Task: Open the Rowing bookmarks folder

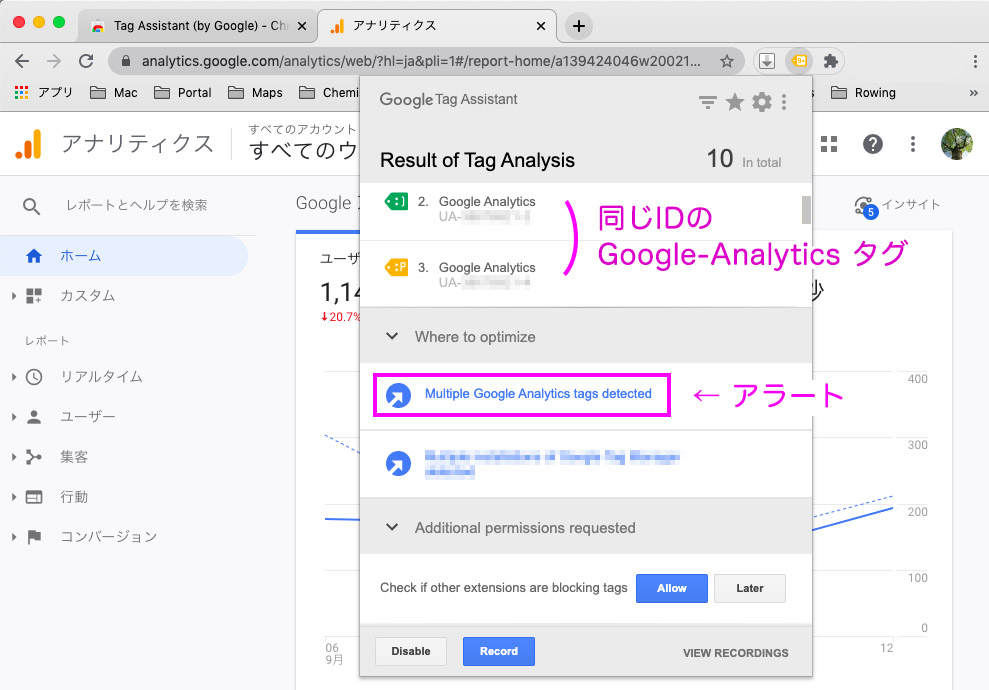Action: [863, 93]
